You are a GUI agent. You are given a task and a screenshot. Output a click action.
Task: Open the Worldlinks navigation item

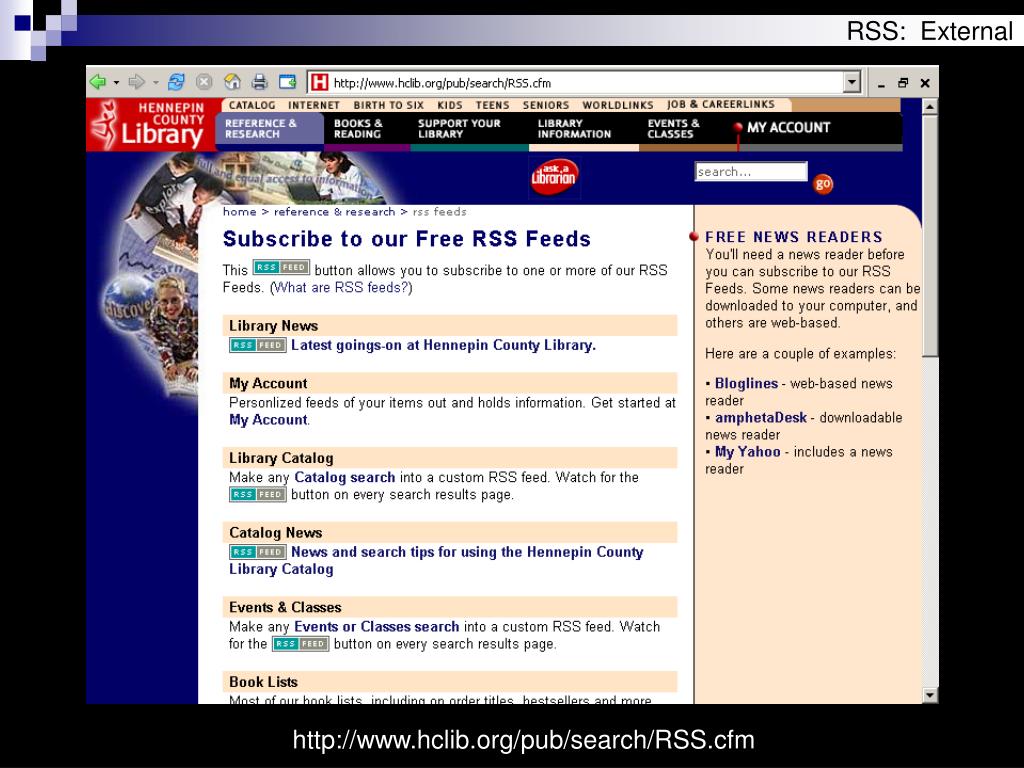[618, 105]
